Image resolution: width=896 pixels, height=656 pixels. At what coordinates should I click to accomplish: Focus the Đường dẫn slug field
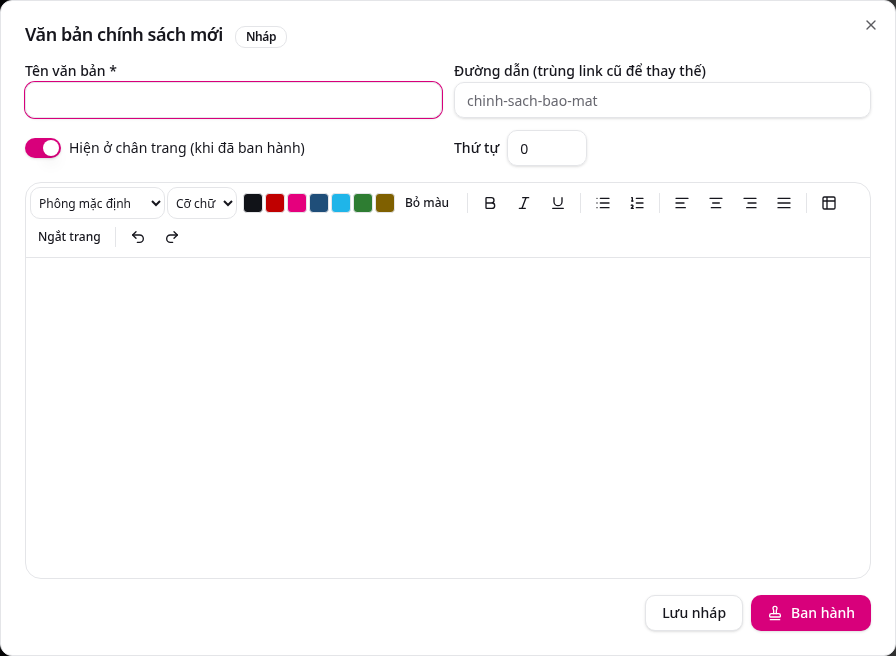[x=662, y=100]
